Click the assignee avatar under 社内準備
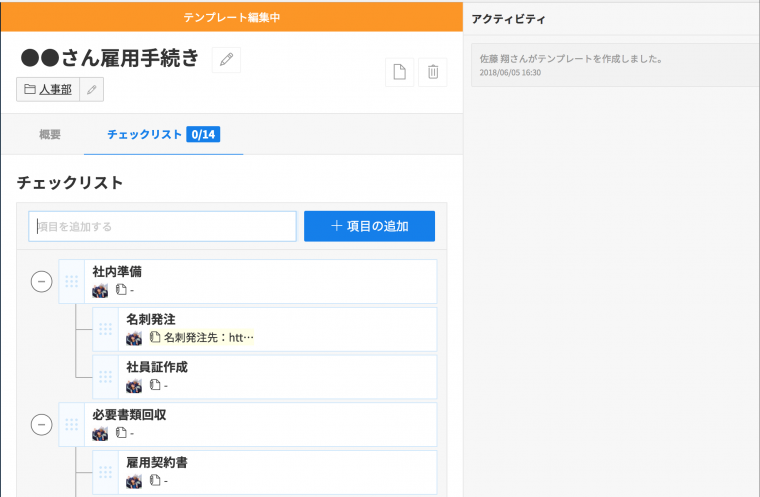Viewport: 760px width, 497px height. 100,291
